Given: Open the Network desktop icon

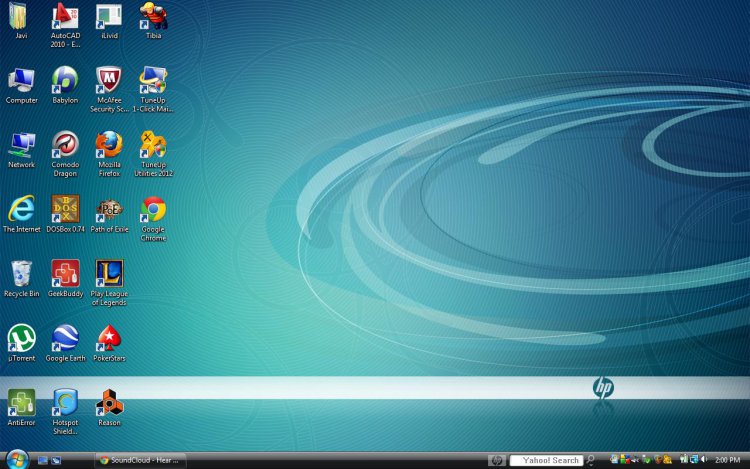Looking at the screenshot, I should (x=21, y=151).
